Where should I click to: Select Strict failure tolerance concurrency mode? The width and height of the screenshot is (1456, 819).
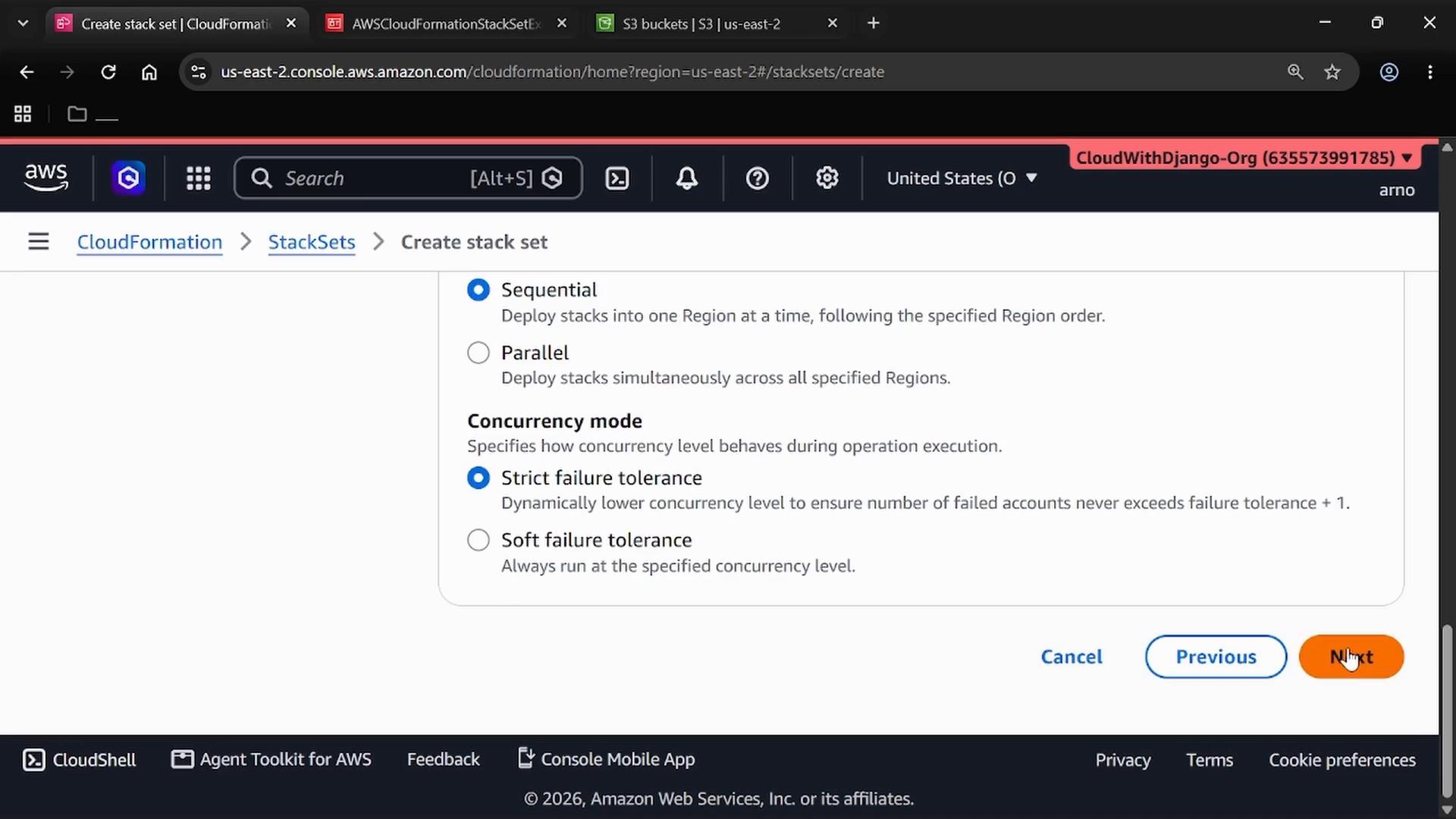point(479,478)
